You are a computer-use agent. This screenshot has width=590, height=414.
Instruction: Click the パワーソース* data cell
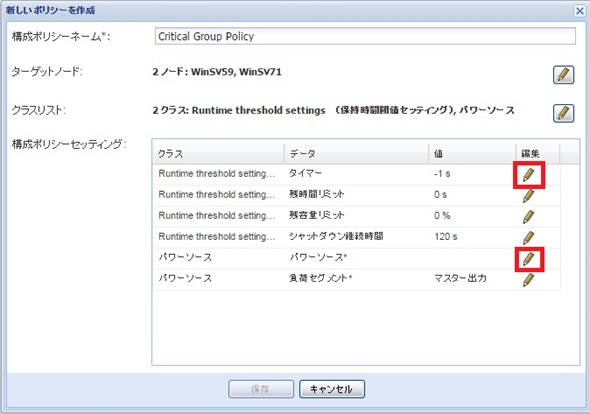(356, 258)
